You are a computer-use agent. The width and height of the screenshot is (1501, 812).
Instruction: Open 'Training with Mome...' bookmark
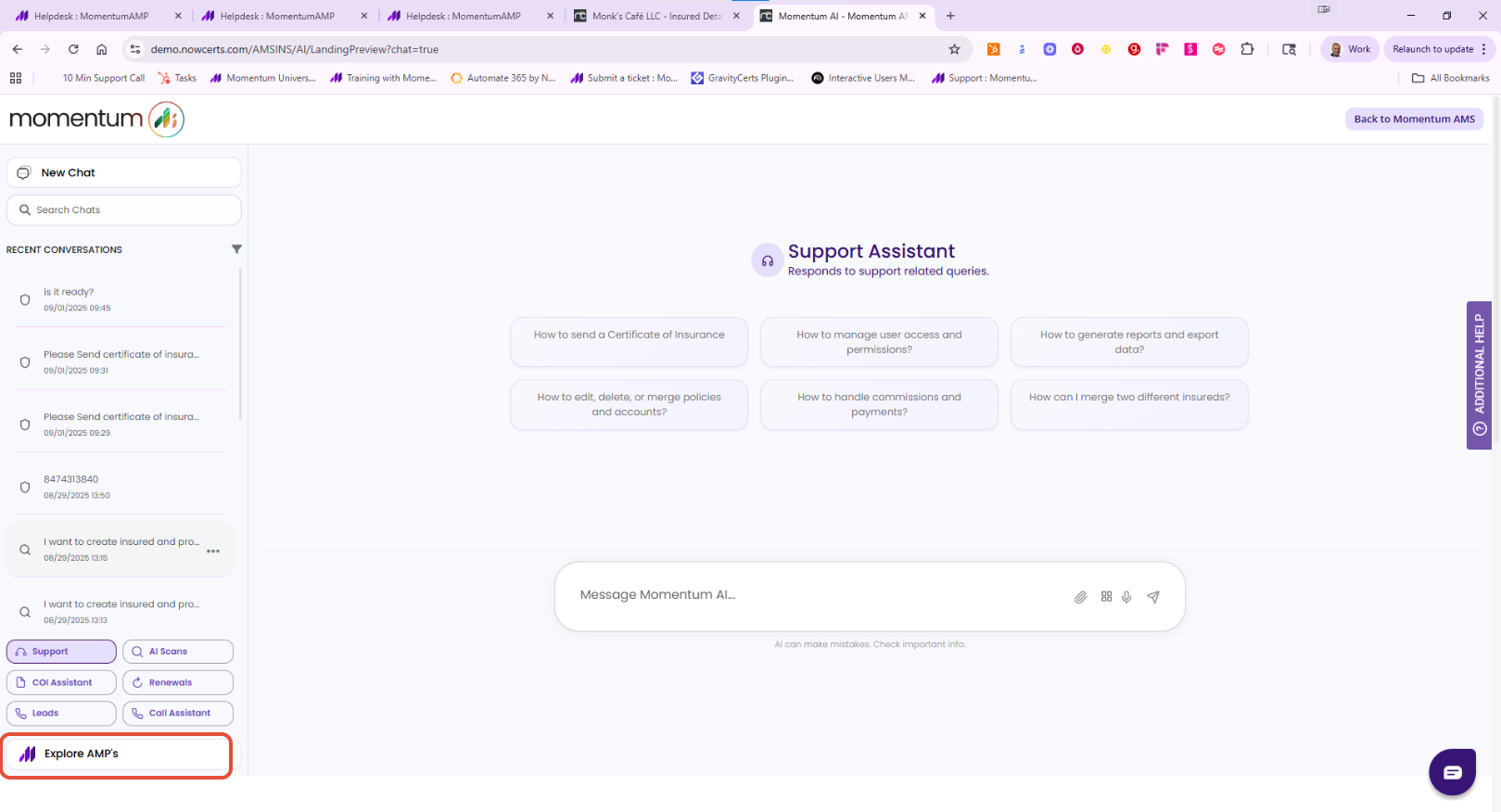(x=383, y=78)
